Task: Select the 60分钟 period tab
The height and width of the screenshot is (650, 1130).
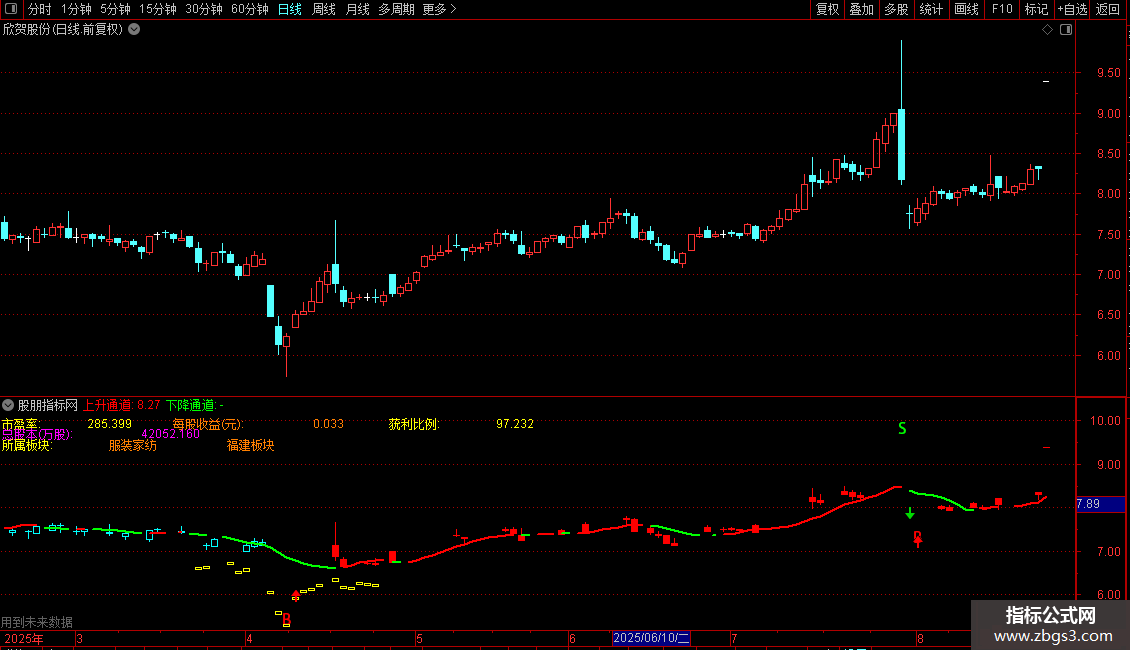Action: [249, 9]
